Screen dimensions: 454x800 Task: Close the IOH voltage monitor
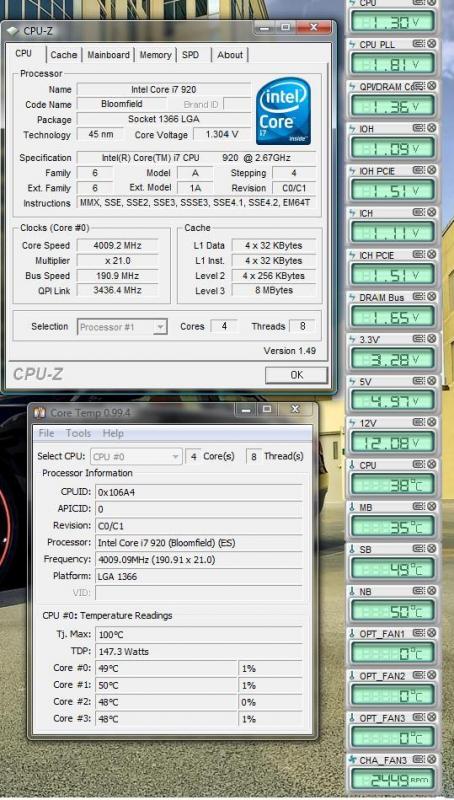[x=432, y=128]
